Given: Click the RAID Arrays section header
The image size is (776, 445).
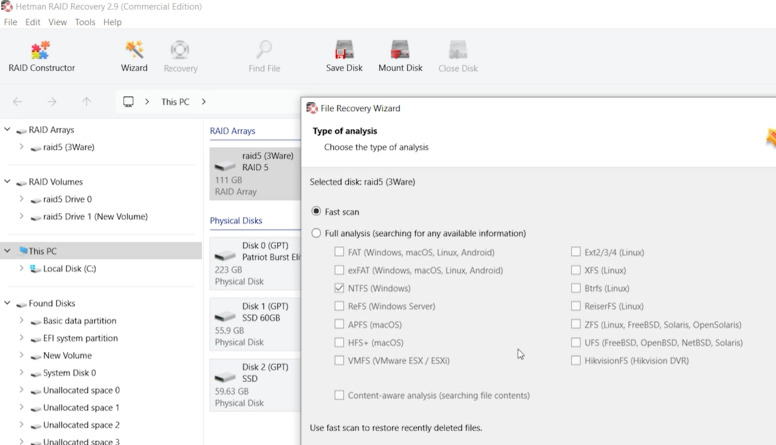Looking at the screenshot, I should click(233, 131).
